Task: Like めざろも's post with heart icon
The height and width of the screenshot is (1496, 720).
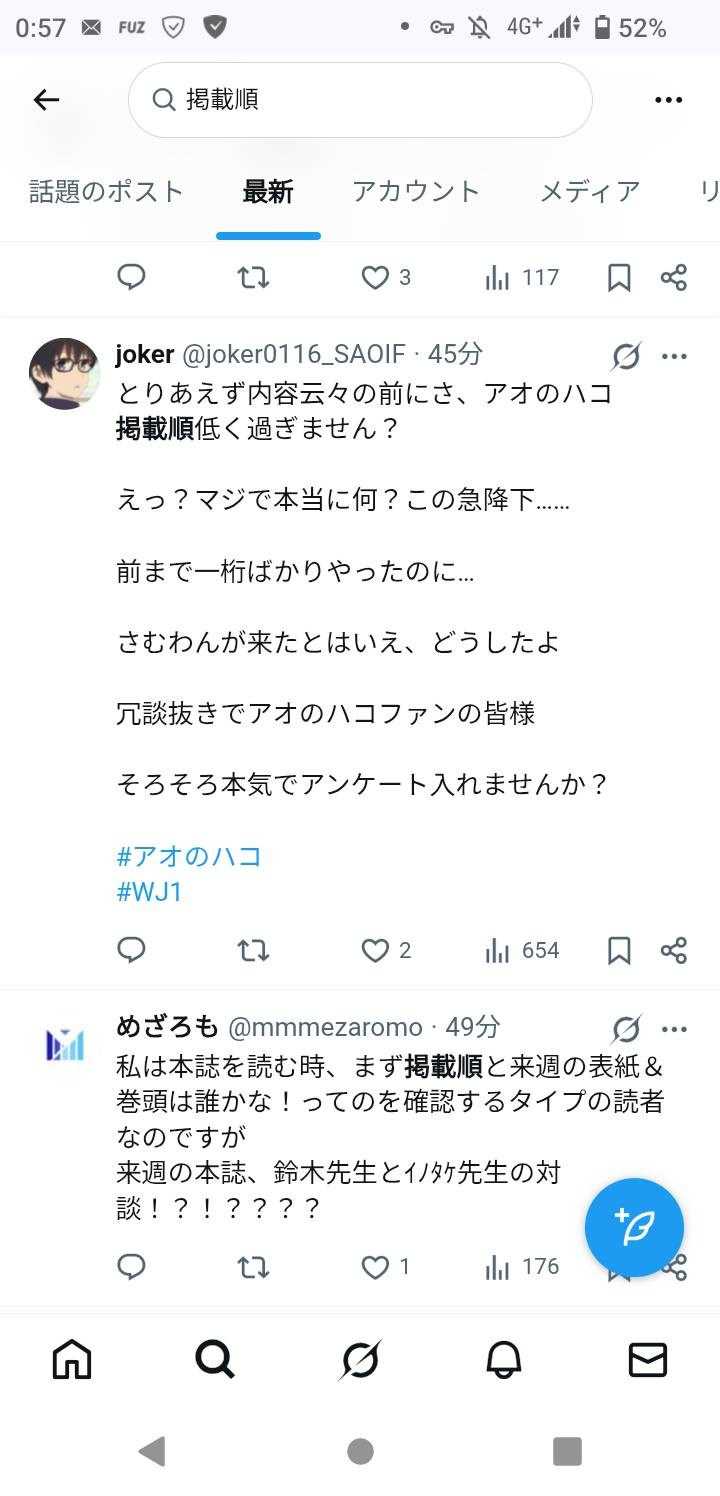Action: (x=375, y=1268)
